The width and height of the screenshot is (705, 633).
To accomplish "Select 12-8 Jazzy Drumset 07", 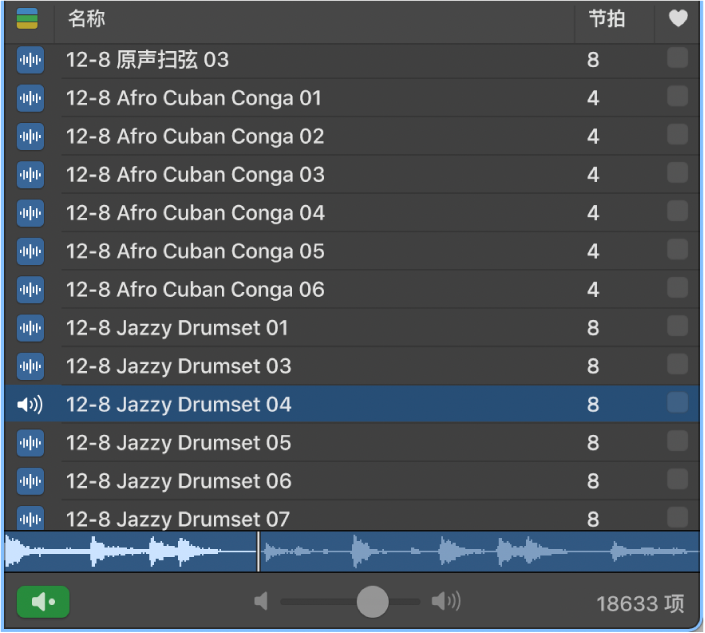I will [x=178, y=519].
